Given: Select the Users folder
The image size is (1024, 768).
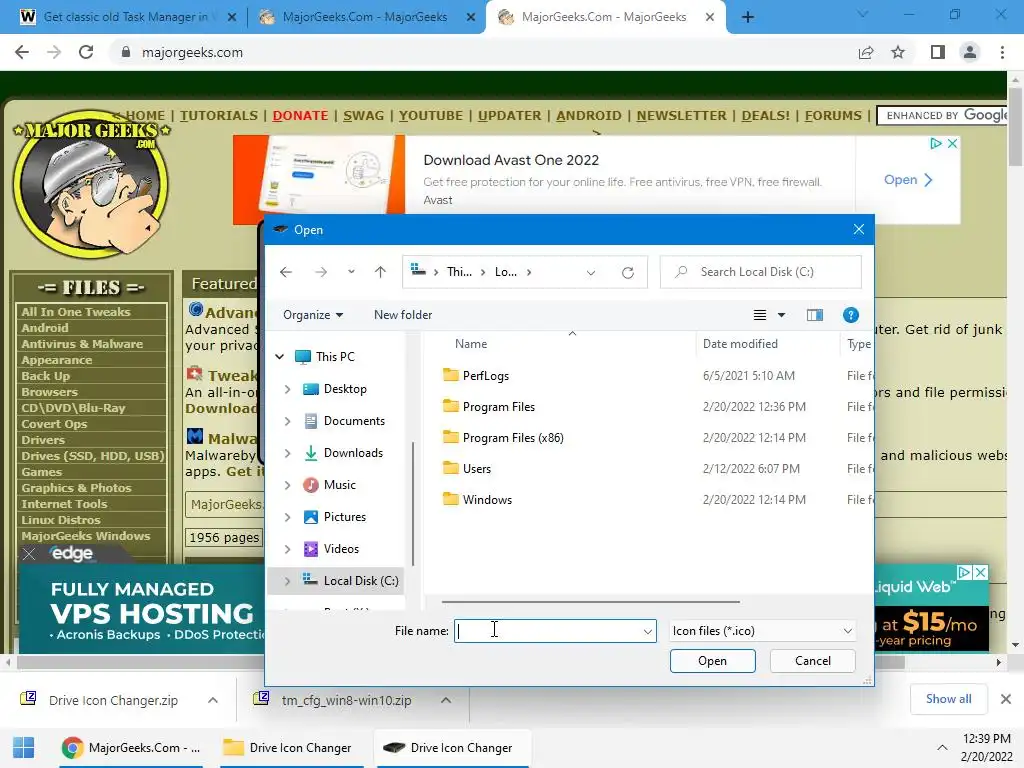Looking at the screenshot, I should click(476, 469).
